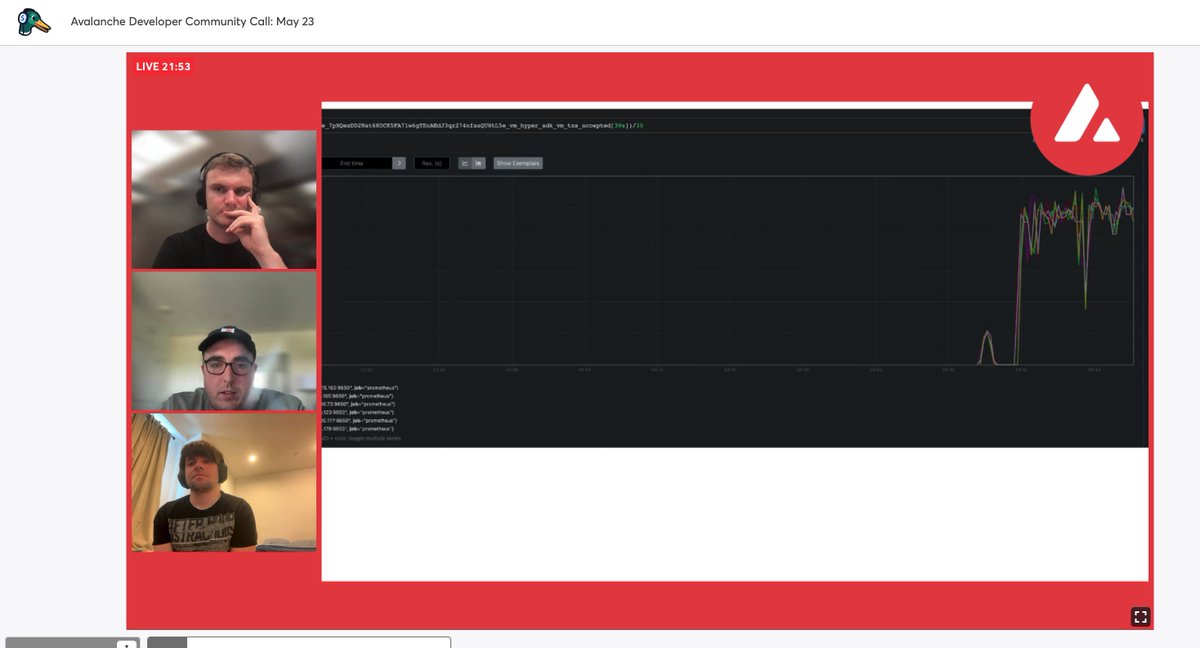Click the Avalanche Developer Community Call title
This screenshot has height=648, width=1200.
click(x=192, y=21)
